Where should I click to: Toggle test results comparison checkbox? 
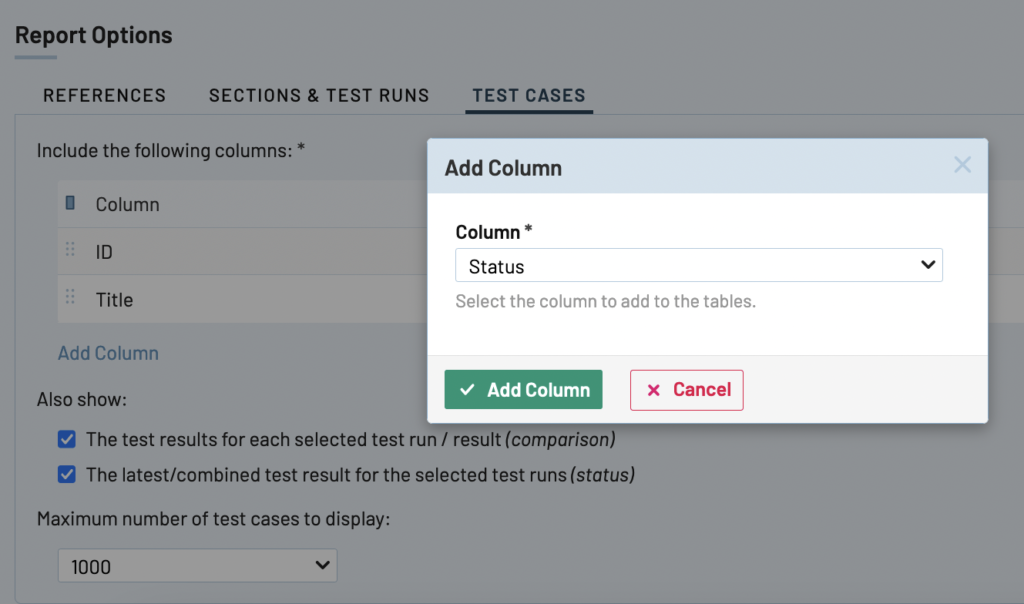click(67, 439)
